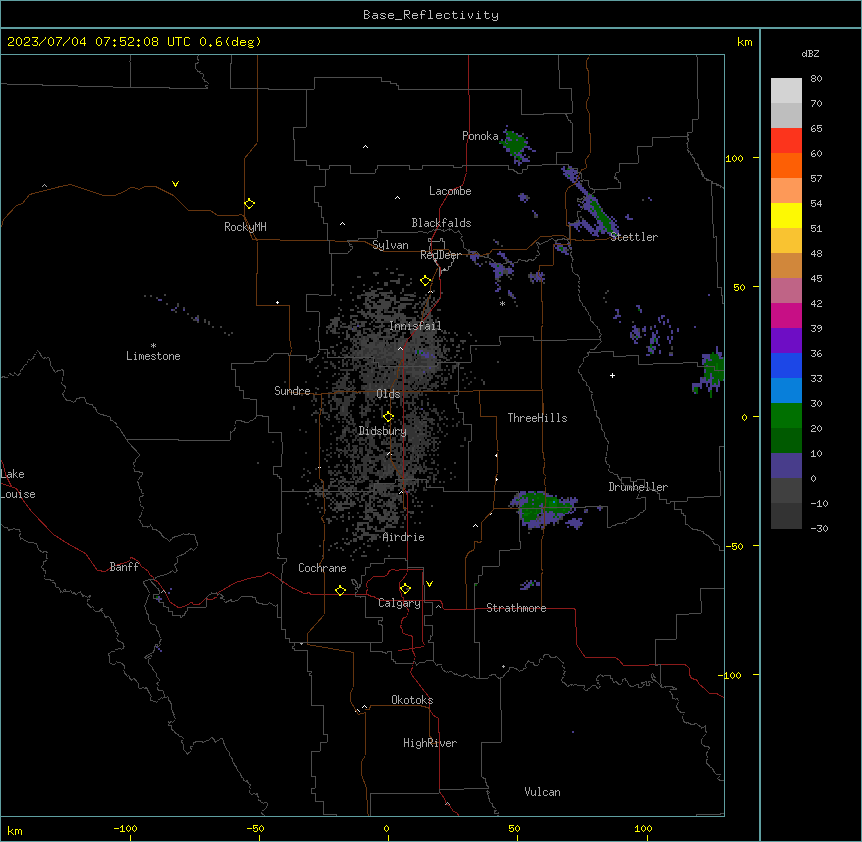The image size is (862, 842).
Task: Select the bright green 30-20 dBZ legend swatch
Action: click(786, 416)
